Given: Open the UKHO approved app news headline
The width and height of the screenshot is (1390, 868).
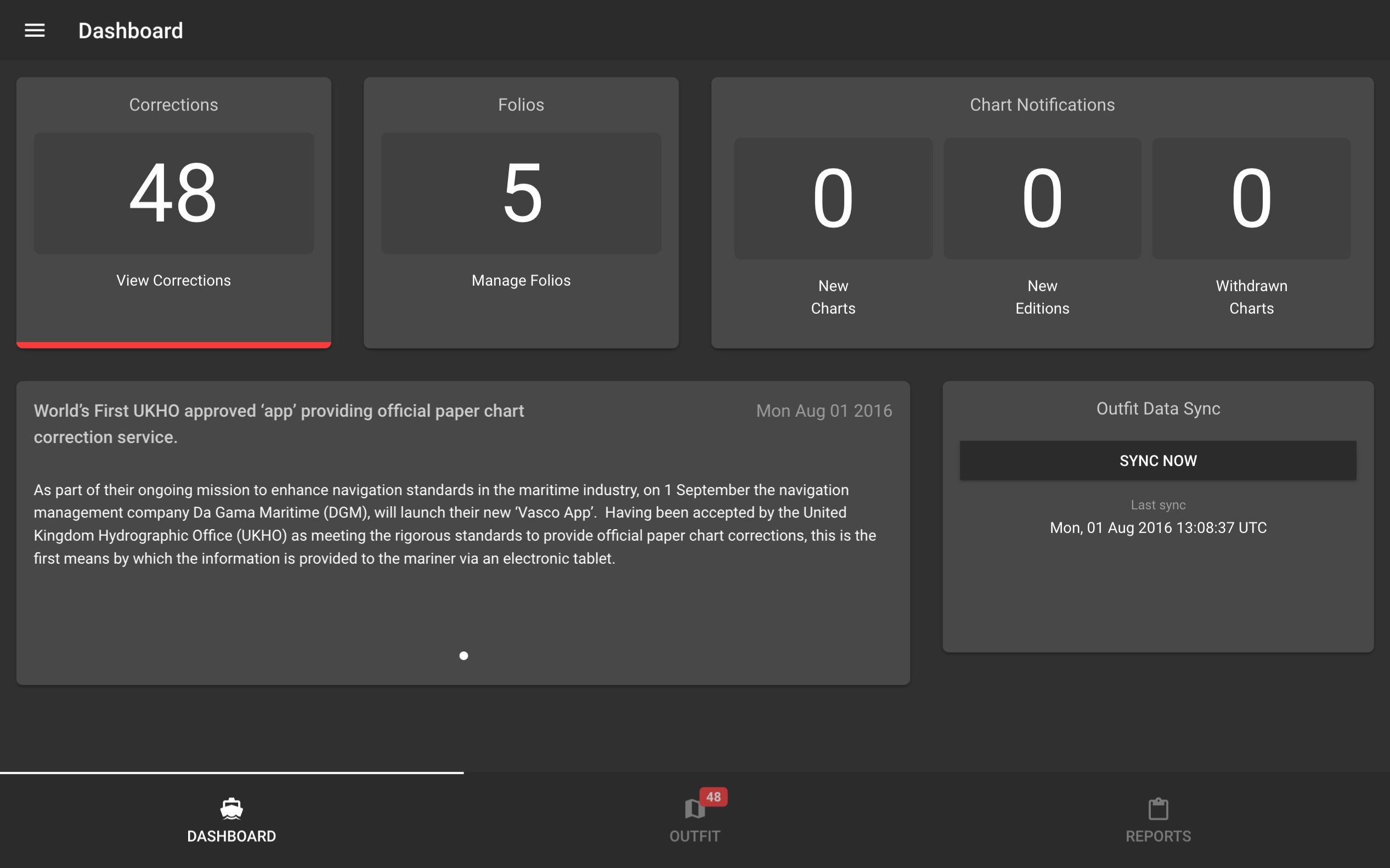Looking at the screenshot, I should pyautogui.click(x=279, y=424).
